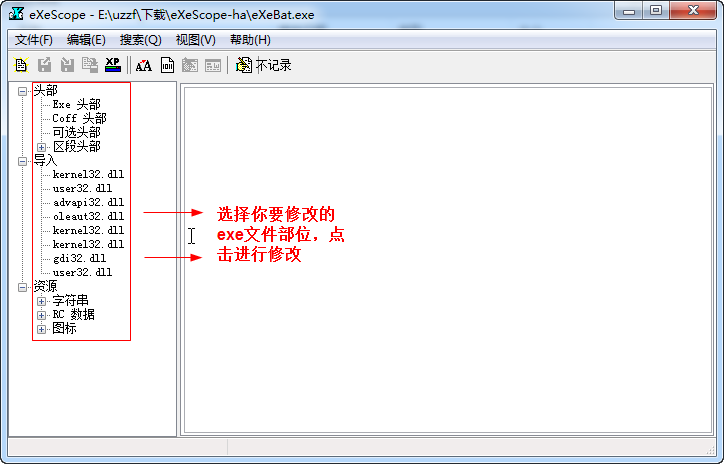Open the 编辑(E) menu
The image size is (724, 464).
coord(86,40)
